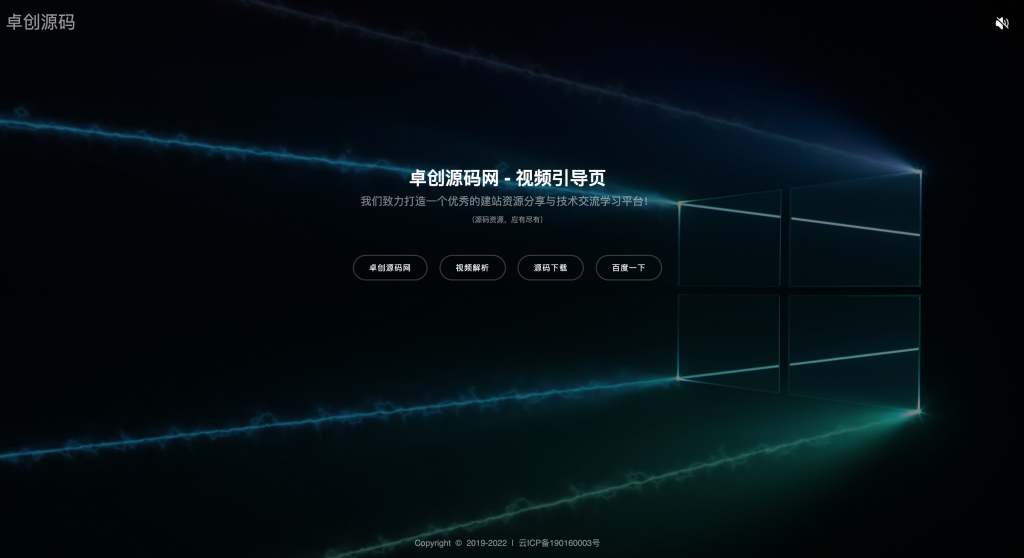Click the 云ICP备190160003号 footer link
This screenshot has width=1024, height=558.
tap(559, 543)
